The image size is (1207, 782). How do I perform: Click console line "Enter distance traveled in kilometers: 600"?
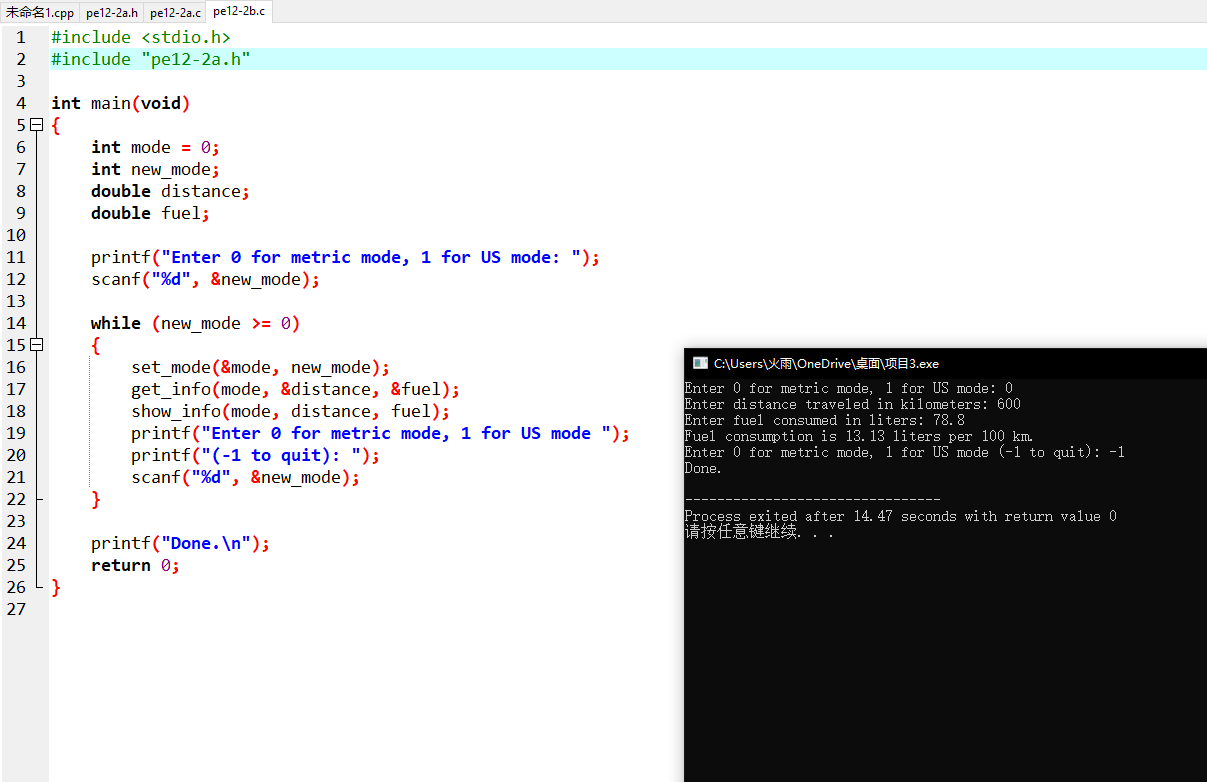pos(852,404)
